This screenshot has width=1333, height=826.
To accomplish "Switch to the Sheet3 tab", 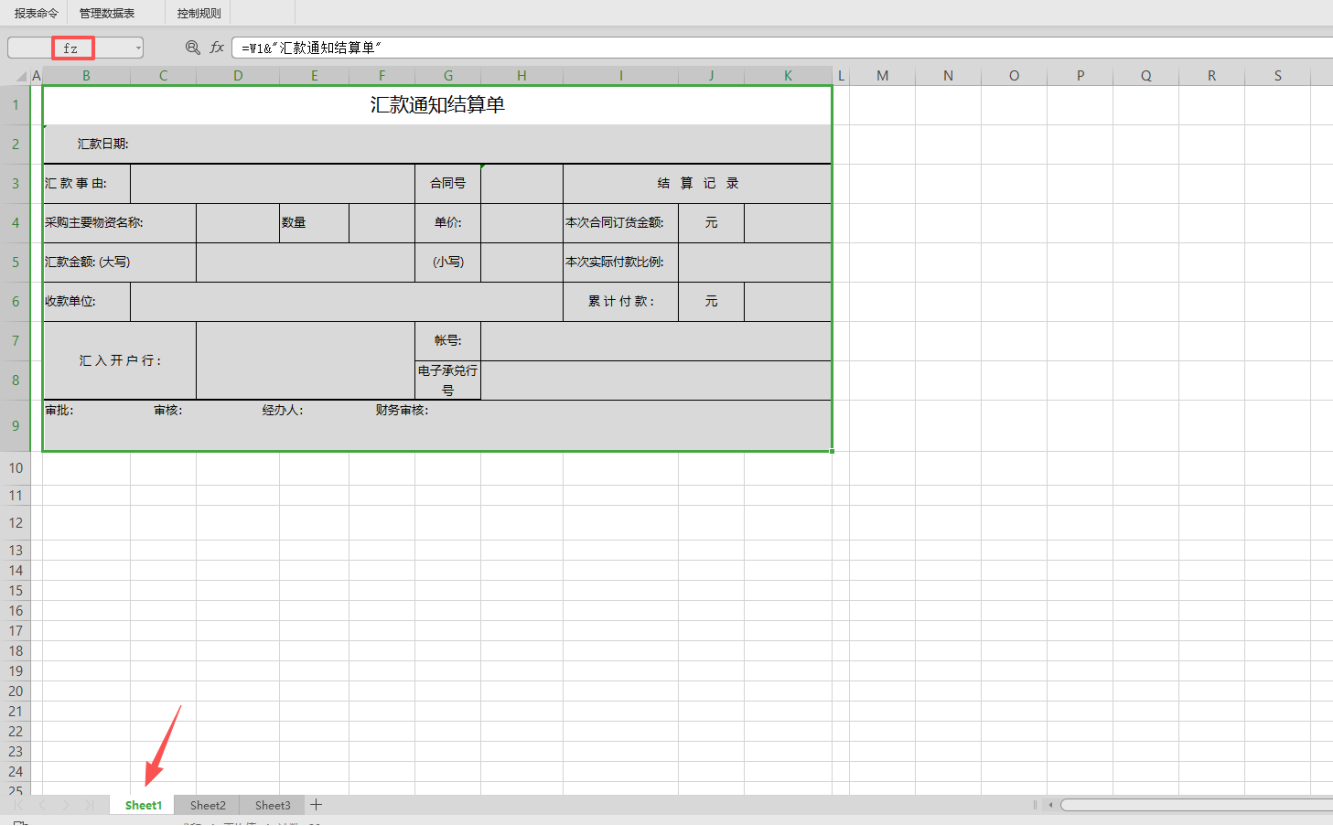I will click(272, 805).
